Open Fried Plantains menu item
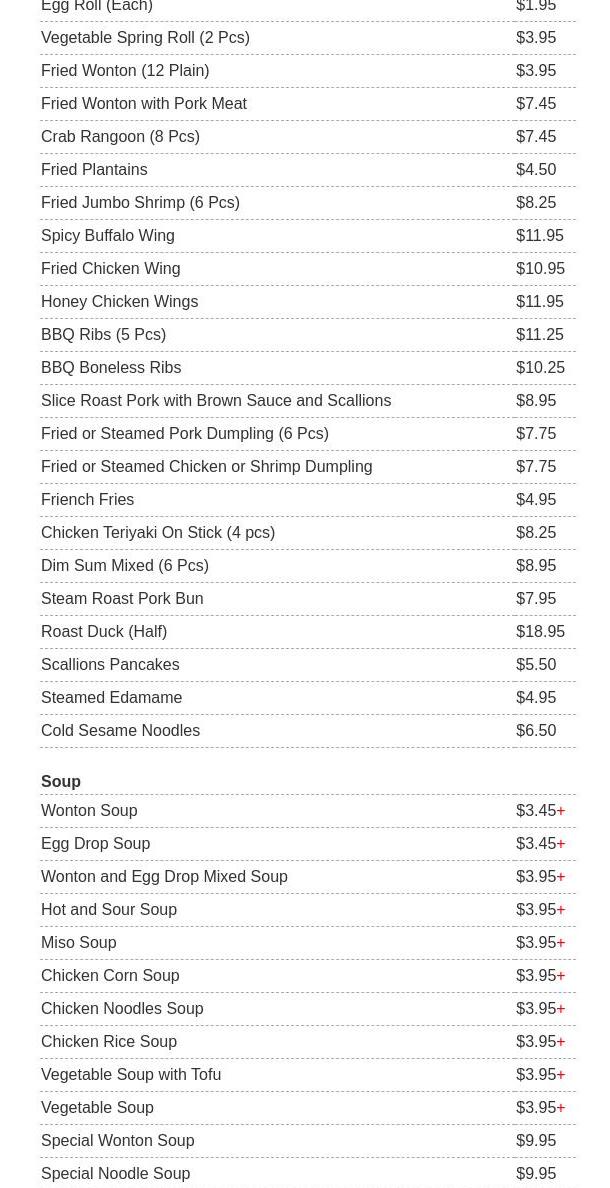 pyautogui.click(x=308, y=170)
